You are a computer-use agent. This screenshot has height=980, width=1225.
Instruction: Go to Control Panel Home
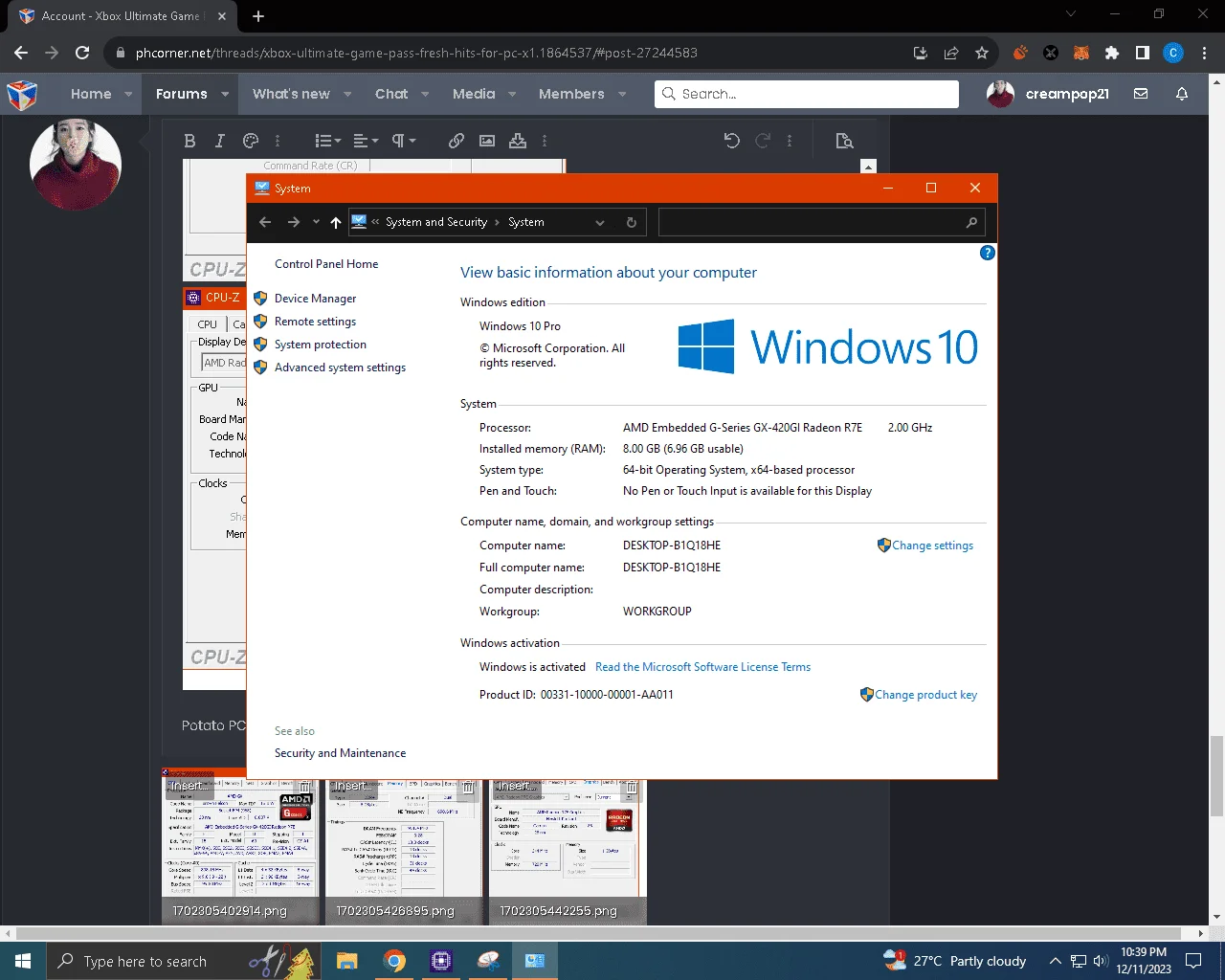[x=326, y=264]
